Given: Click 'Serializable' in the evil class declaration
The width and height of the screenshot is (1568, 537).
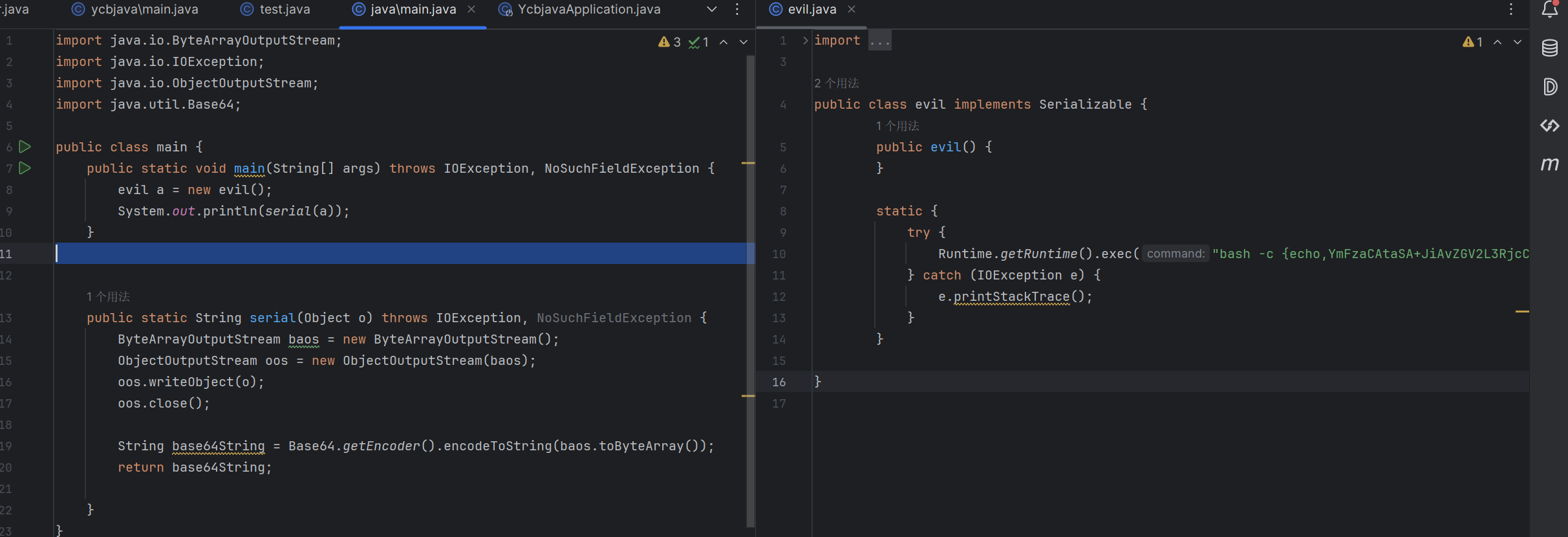Looking at the screenshot, I should point(1086,105).
